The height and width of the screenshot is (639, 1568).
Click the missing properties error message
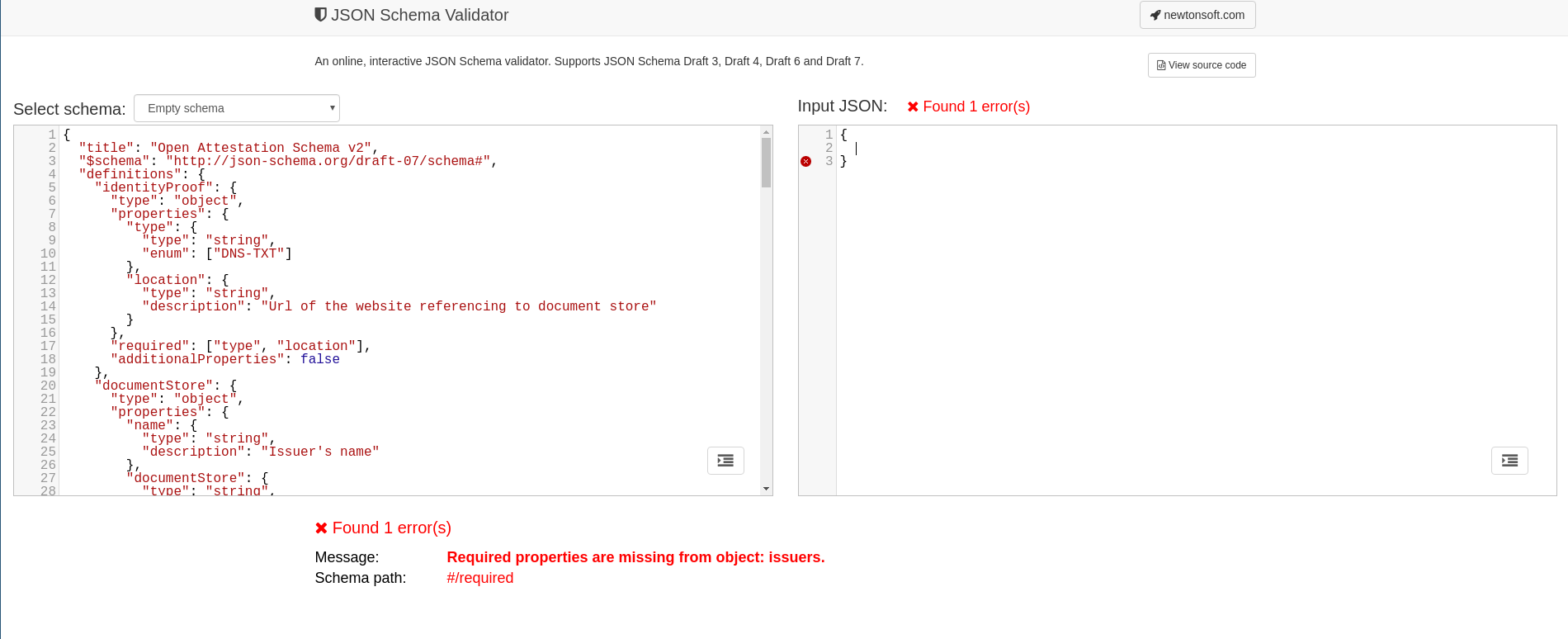click(635, 557)
